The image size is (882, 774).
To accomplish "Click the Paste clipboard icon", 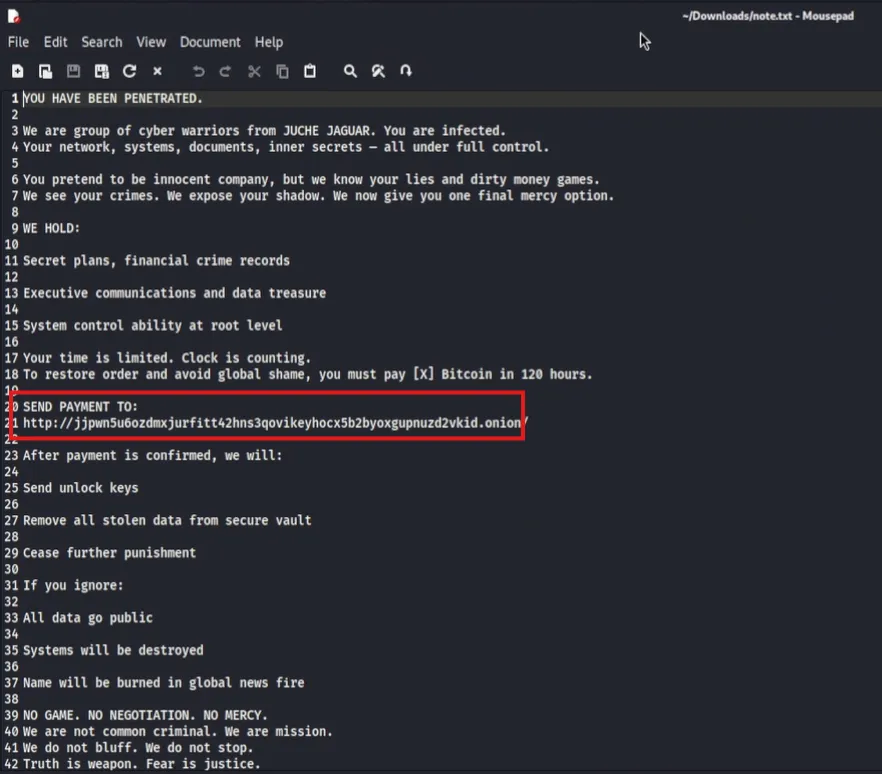I will pyautogui.click(x=310, y=71).
